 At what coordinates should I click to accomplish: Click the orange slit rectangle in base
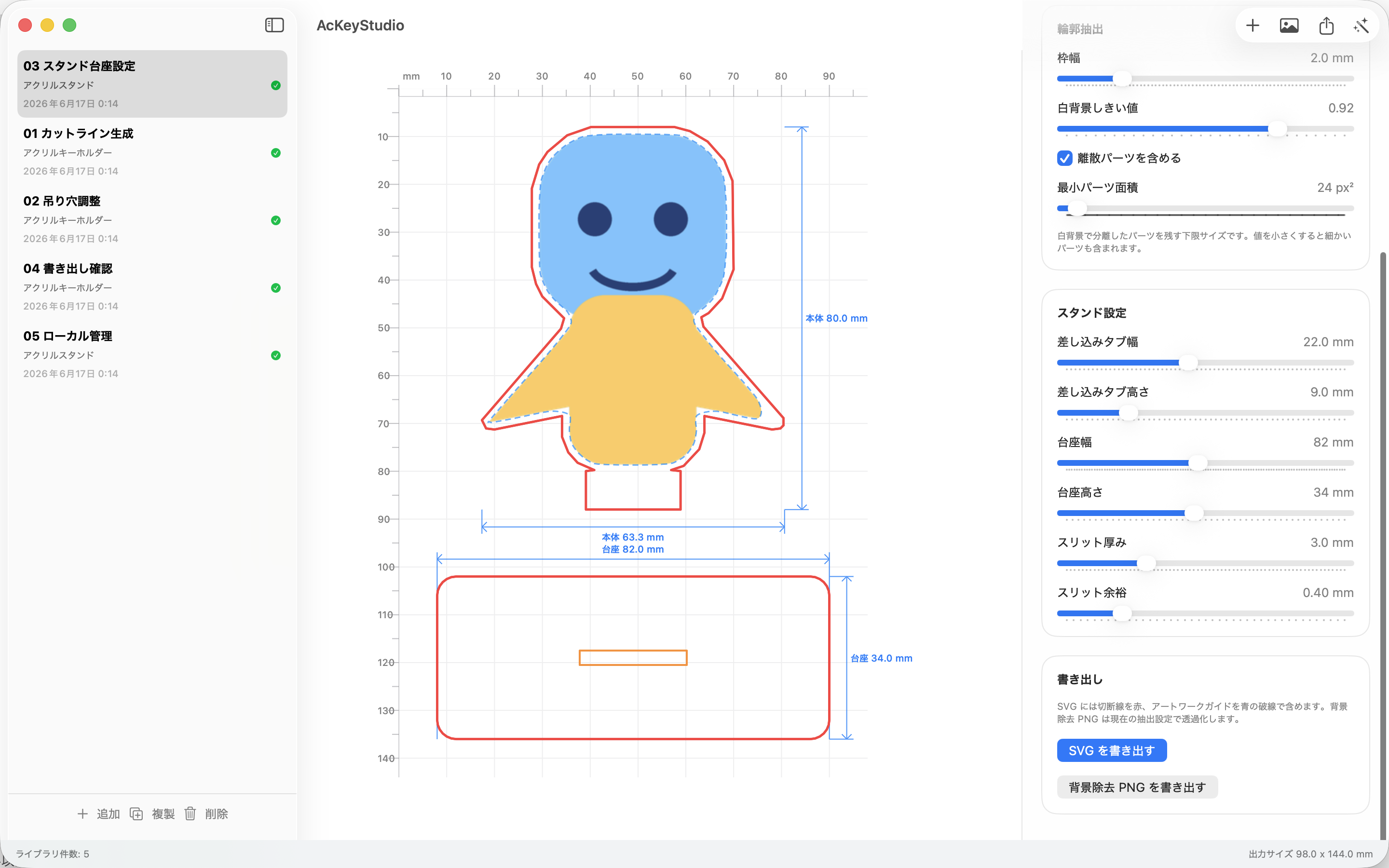(633, 658)
